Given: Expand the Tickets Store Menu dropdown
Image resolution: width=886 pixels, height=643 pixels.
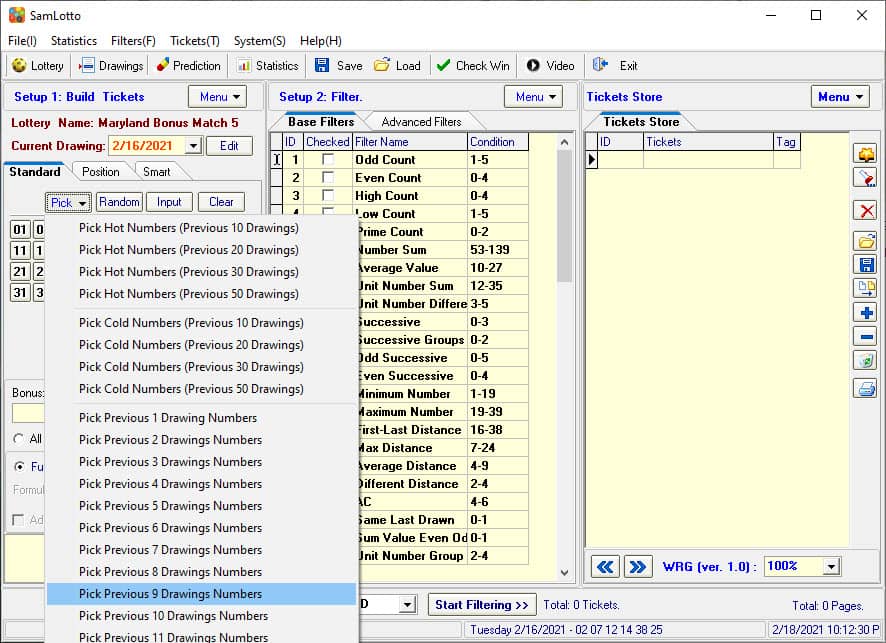Looking at the screenshot, I should [840, 97].
